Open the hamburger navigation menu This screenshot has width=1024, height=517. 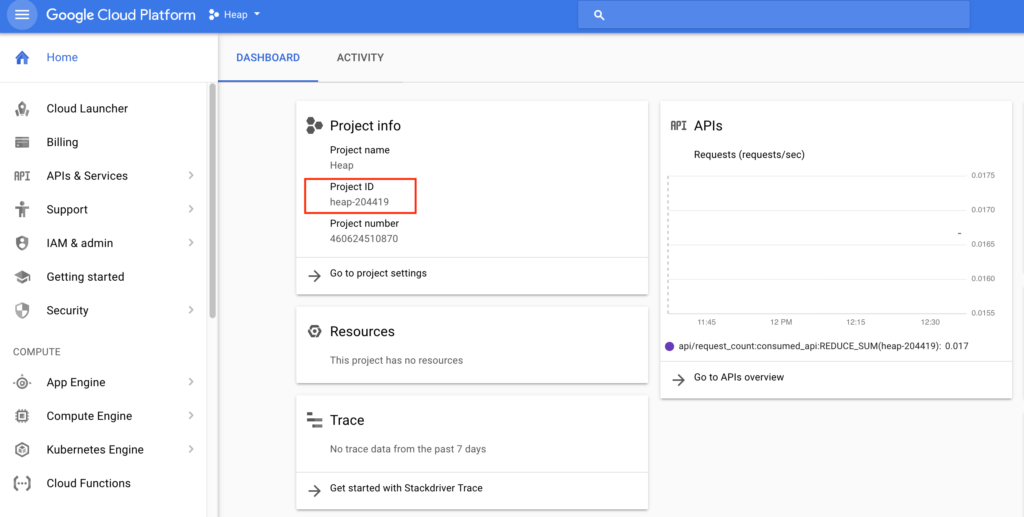pos(22,15)
